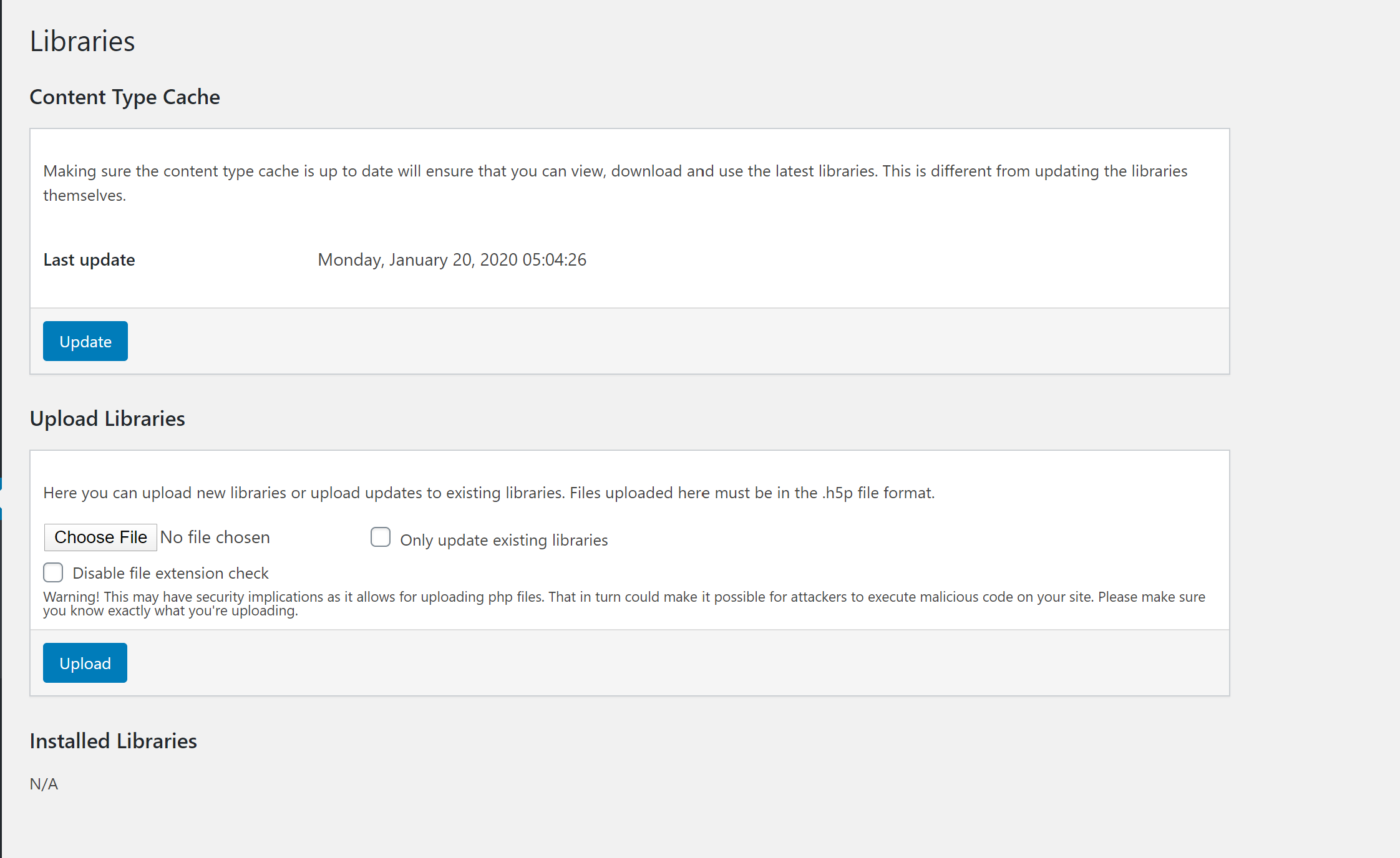This screenshot has width=1400, height=858.
Task: Click the security Warning paragraph text
Action: tap(624, 604)
